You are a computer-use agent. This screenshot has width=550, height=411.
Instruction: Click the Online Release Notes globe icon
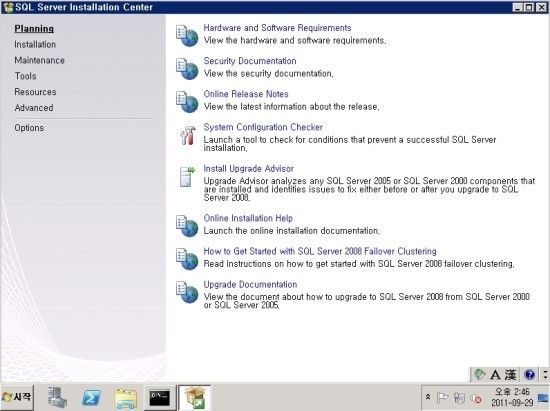tap(187, 101)
